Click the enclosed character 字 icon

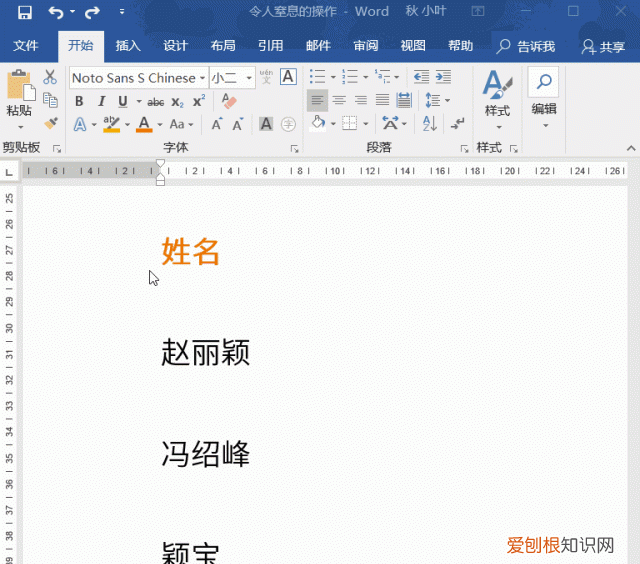[289, 124]
